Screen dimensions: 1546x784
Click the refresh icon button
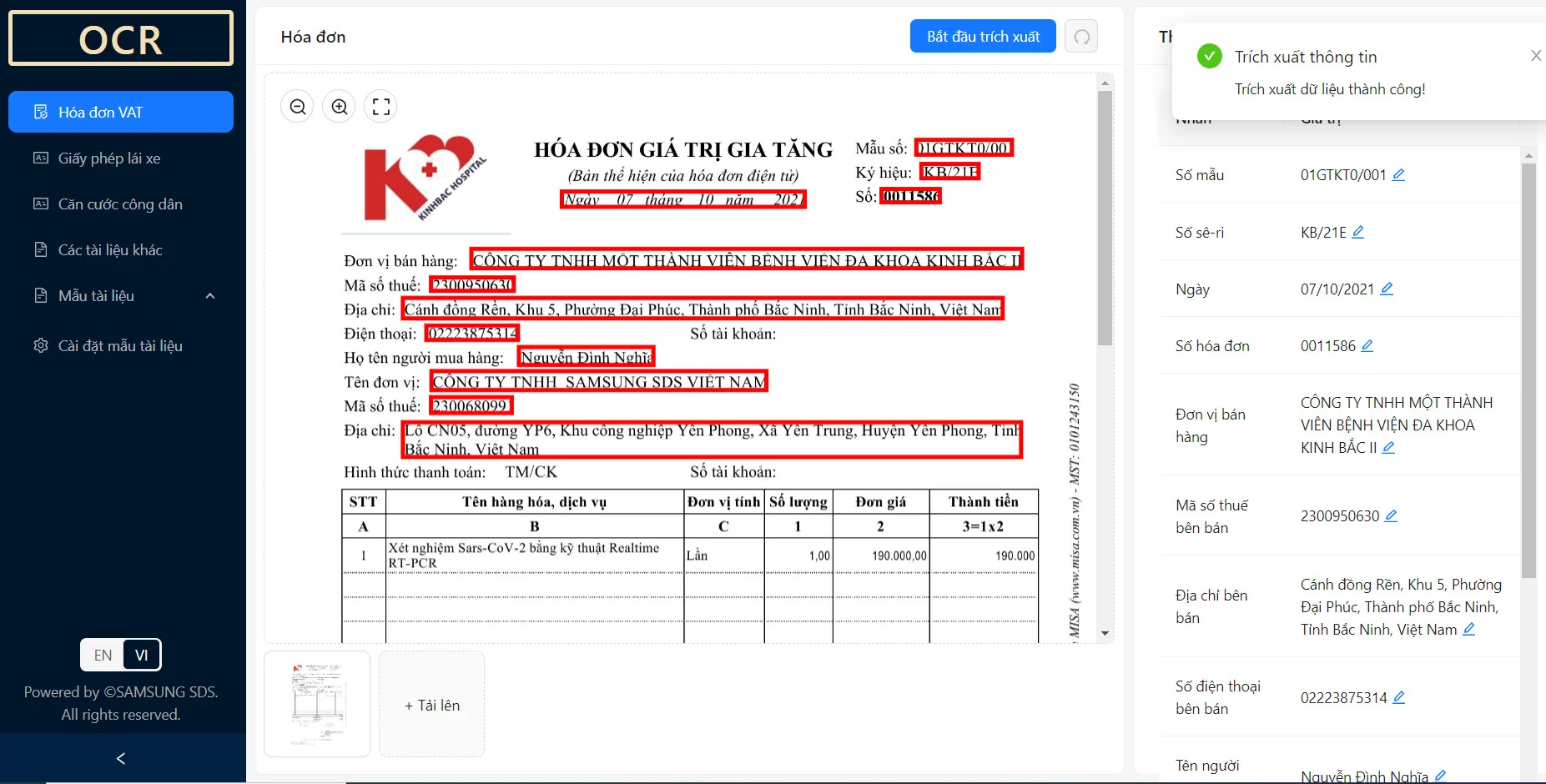click(x=1081, y=36)
